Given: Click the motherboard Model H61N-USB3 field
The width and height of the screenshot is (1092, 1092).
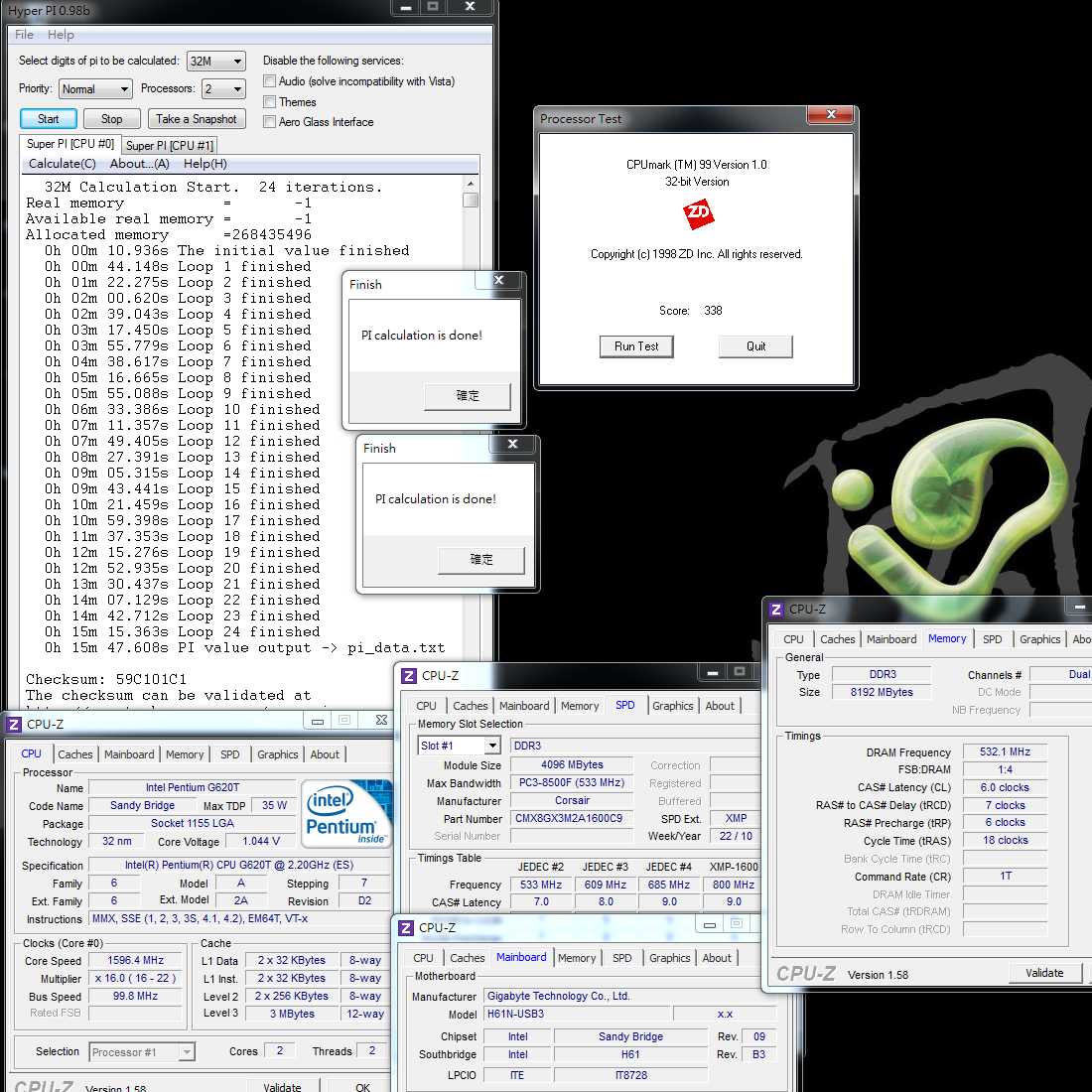Looking at the screenshot, I should tap(578, 1014).
